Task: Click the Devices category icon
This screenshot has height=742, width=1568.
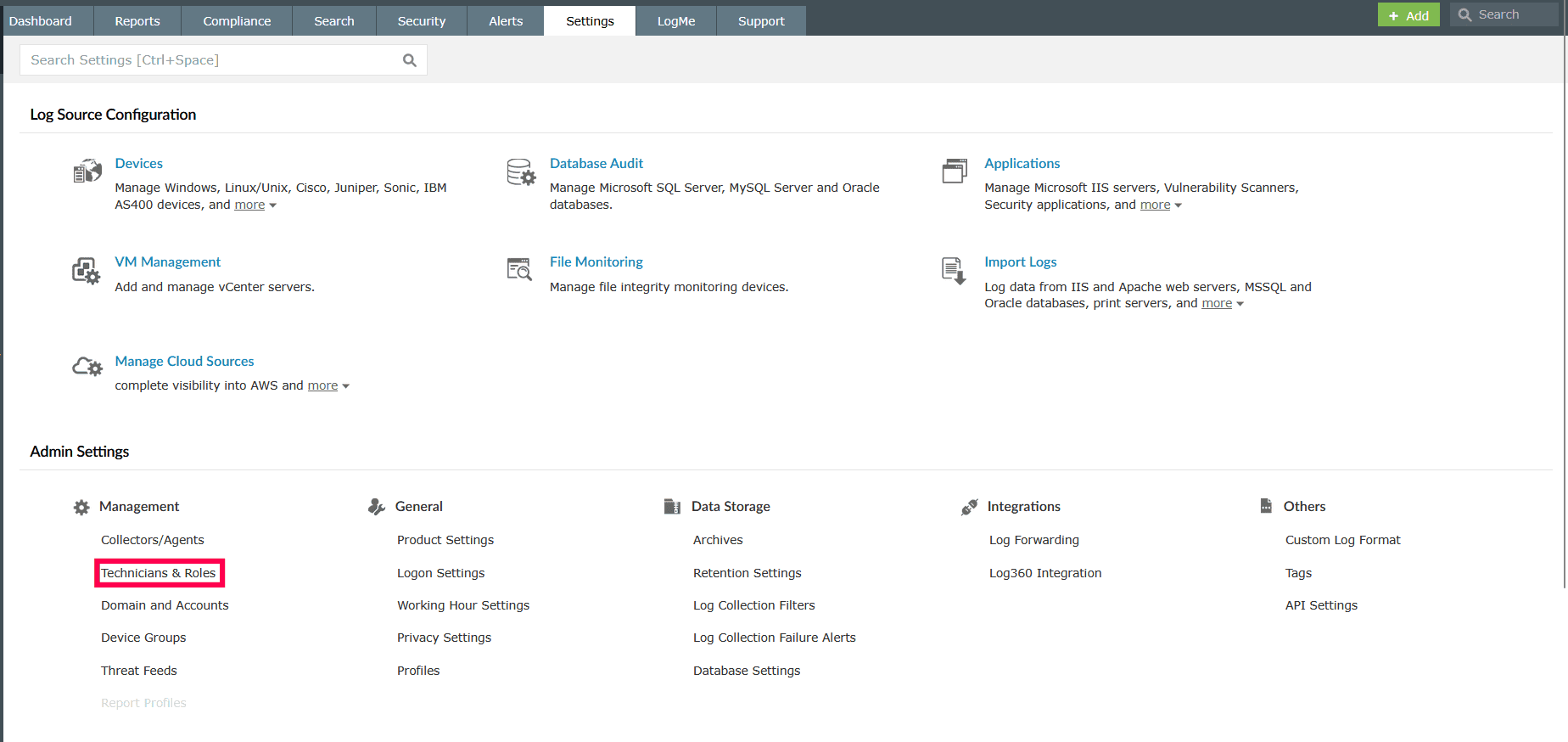Action: (x=87, y=171)
